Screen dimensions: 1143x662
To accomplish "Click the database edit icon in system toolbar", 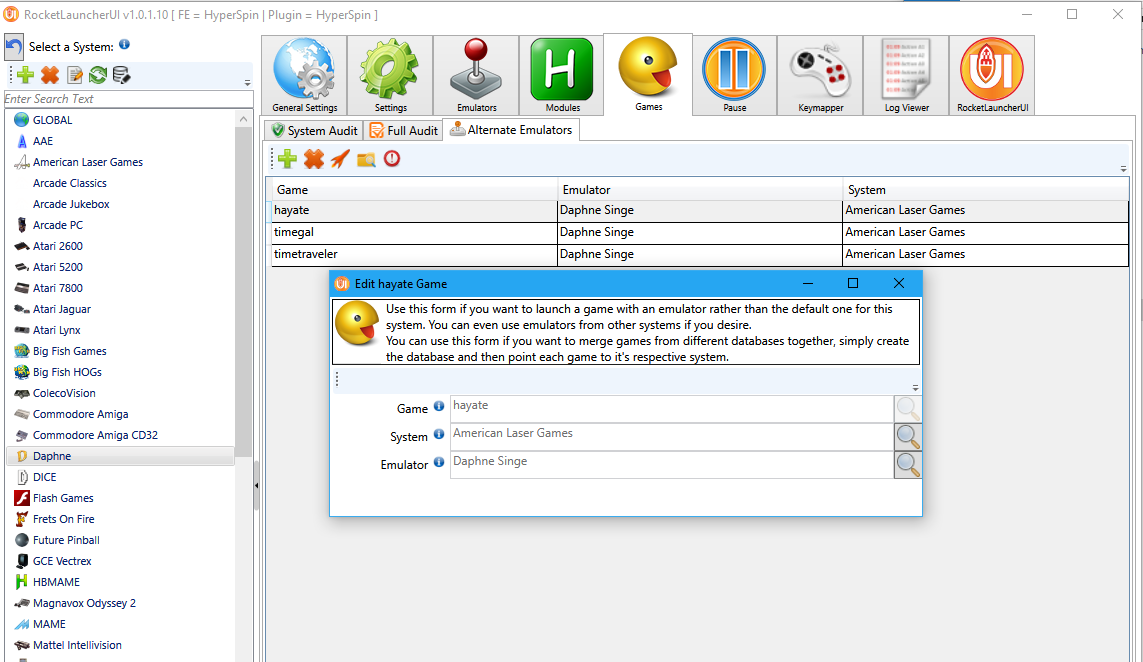I will tap(121, 75).
